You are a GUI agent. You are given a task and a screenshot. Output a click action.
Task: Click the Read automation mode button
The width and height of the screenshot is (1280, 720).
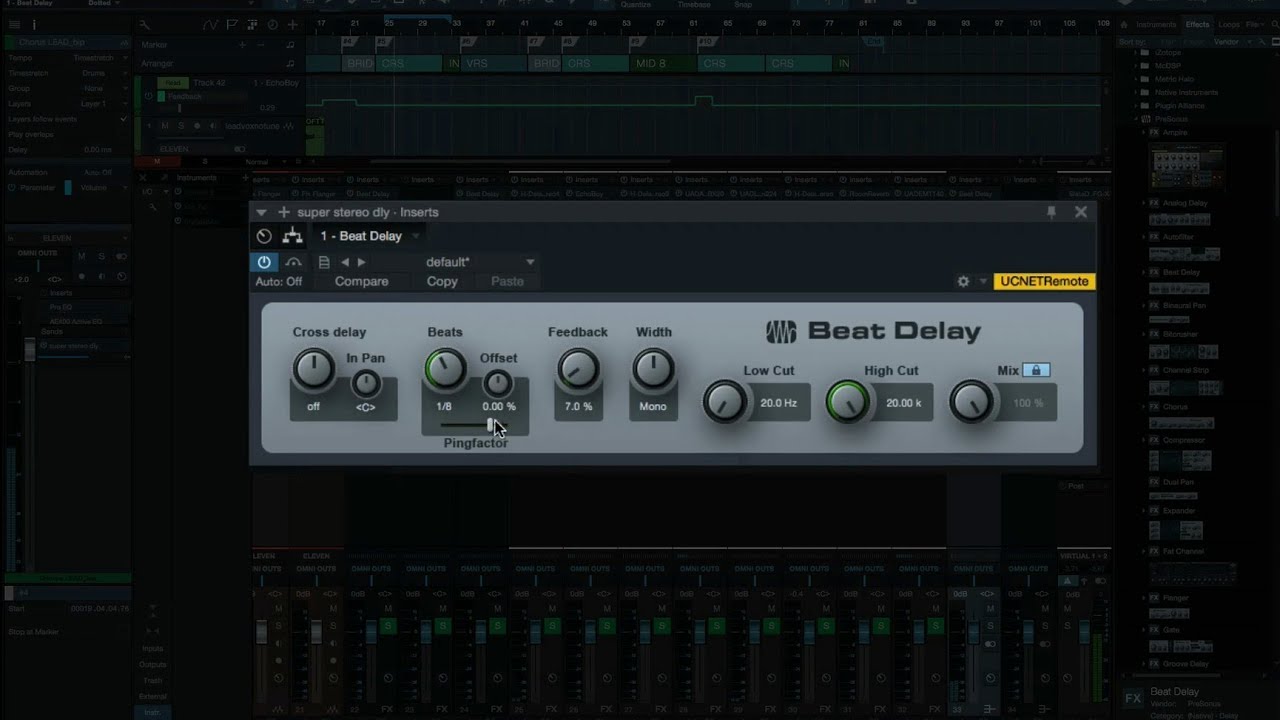click(173, 83)
